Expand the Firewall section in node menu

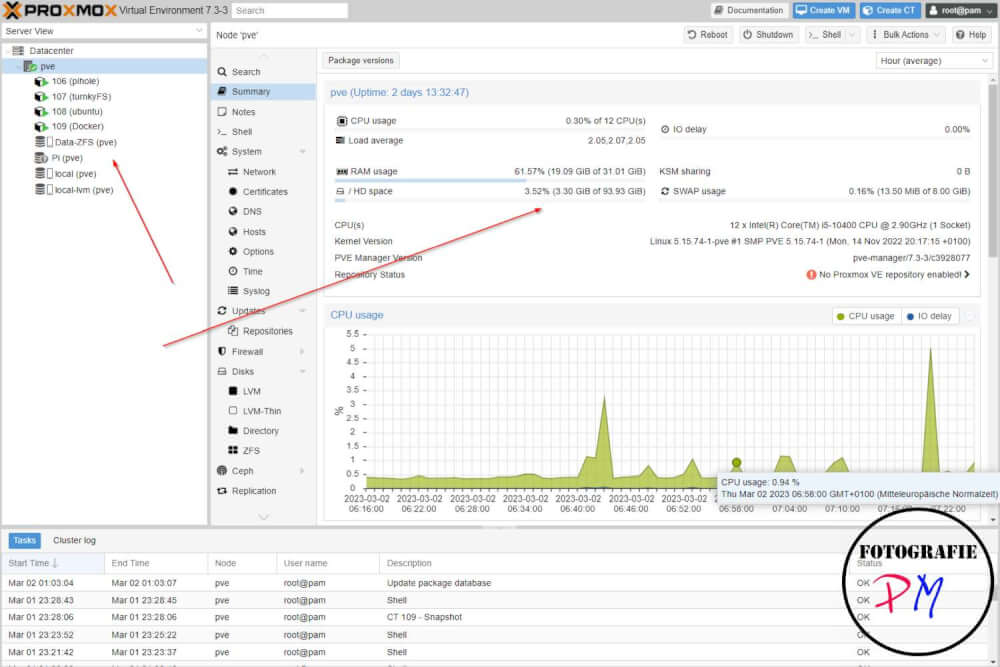click(302, 351)
